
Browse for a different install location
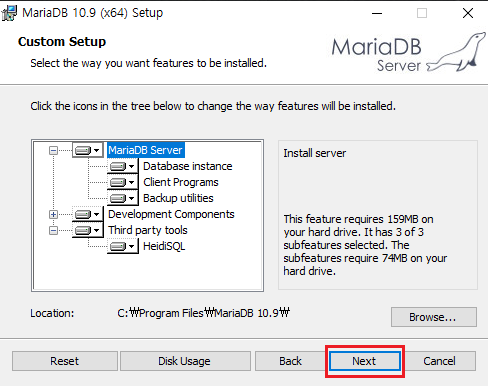(434, 317)
